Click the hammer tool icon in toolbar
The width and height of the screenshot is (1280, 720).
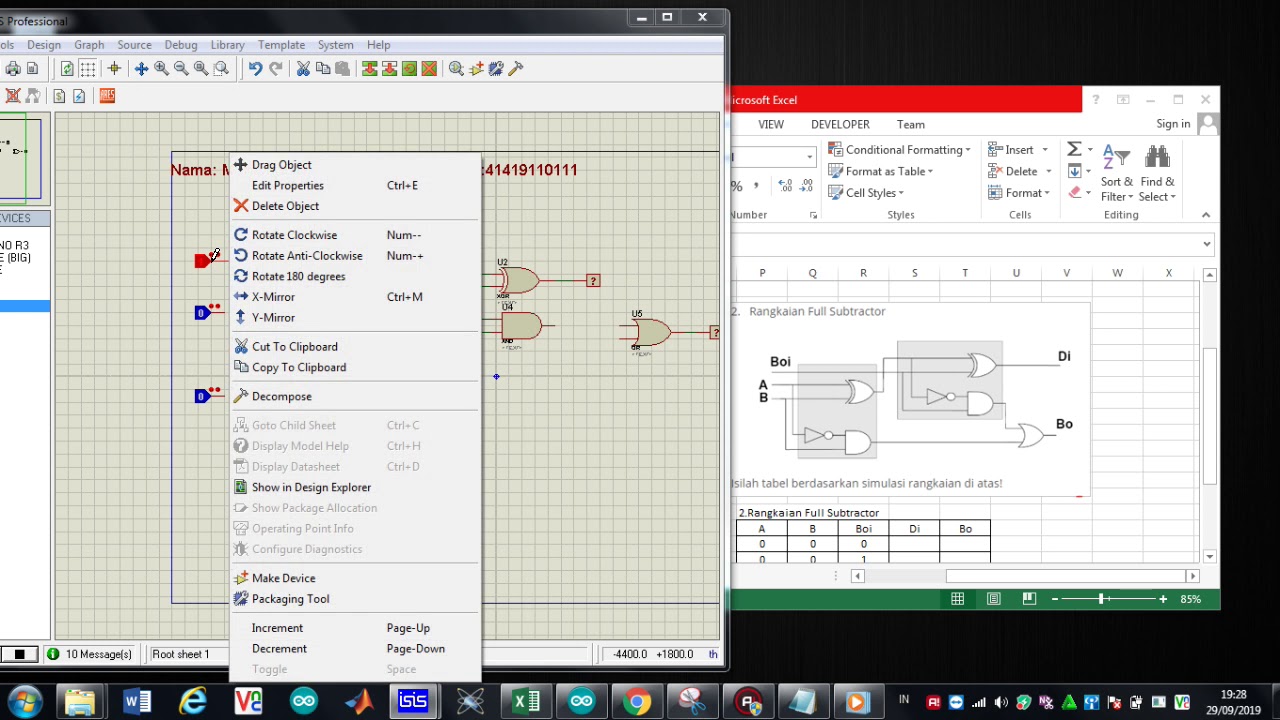pos(516,68)
